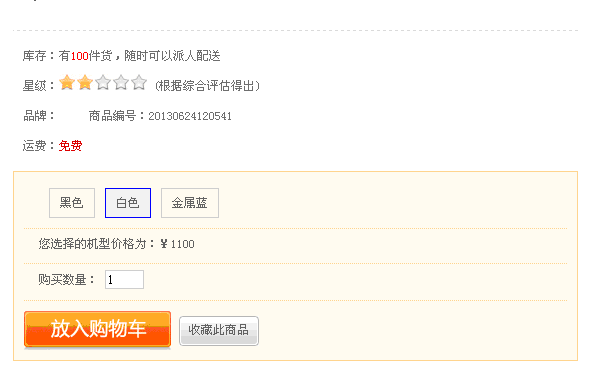Click the red 免费 shipping text
Viewport: 591px width, 368px height.
coord(70,146)
